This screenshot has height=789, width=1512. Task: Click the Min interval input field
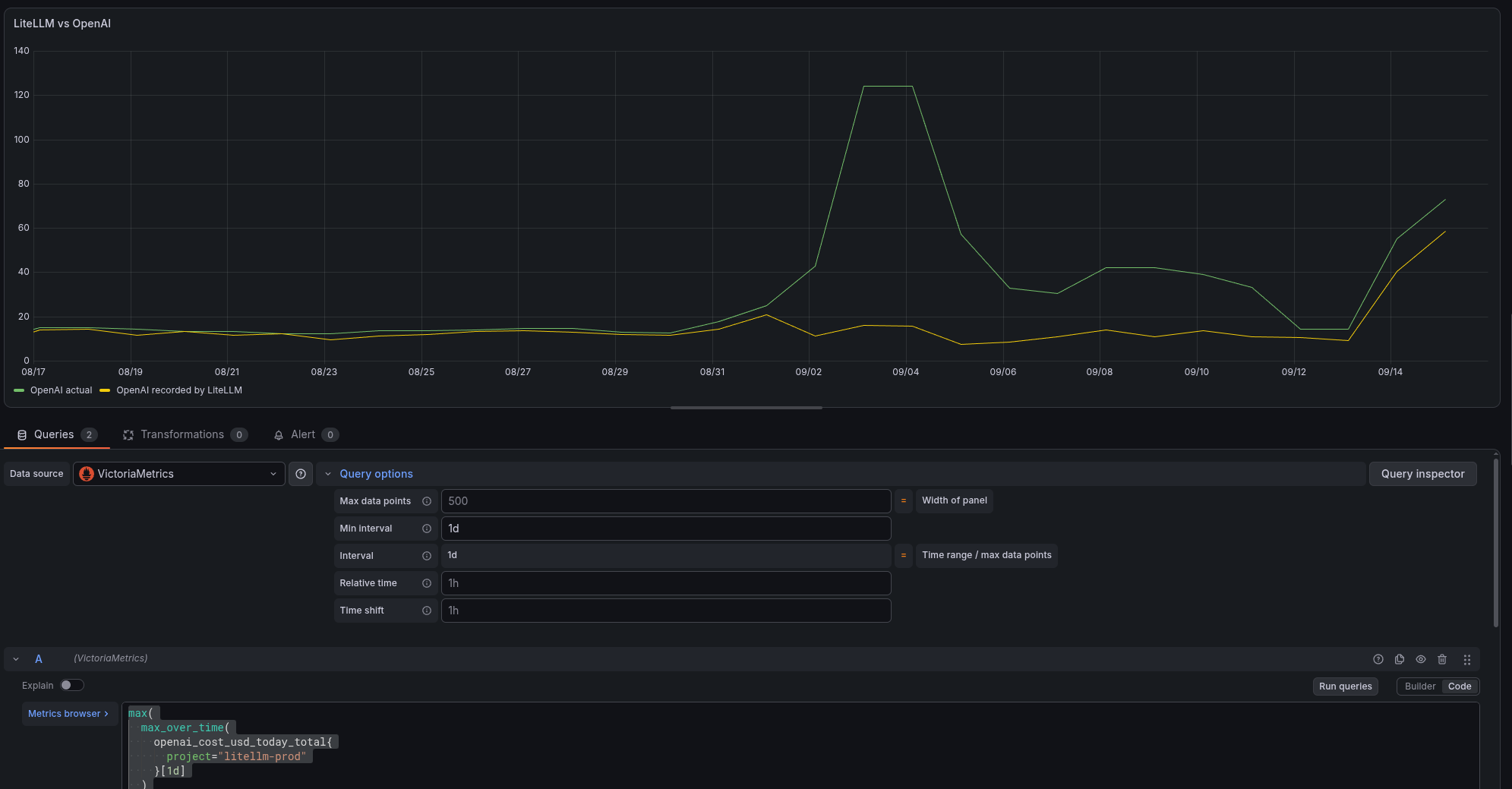[x=666, y=529]
